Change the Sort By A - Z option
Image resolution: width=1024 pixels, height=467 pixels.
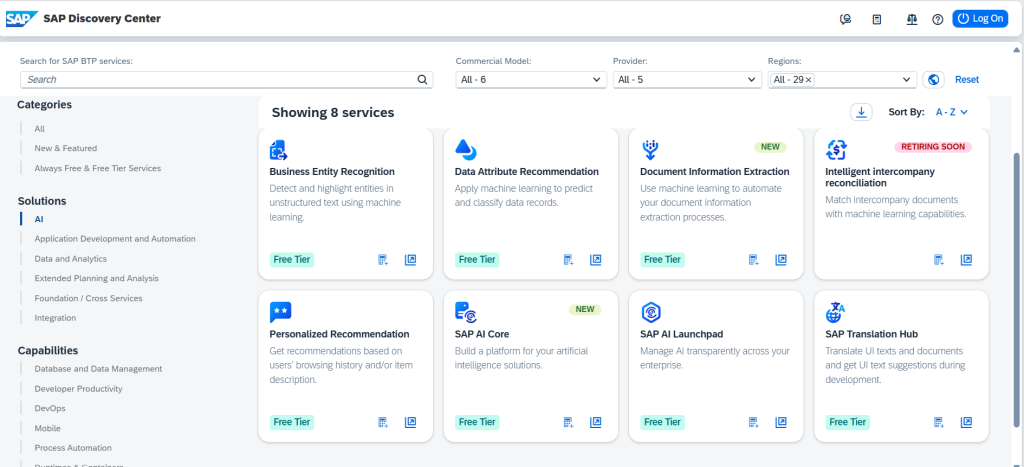click(x=952, y=113)
